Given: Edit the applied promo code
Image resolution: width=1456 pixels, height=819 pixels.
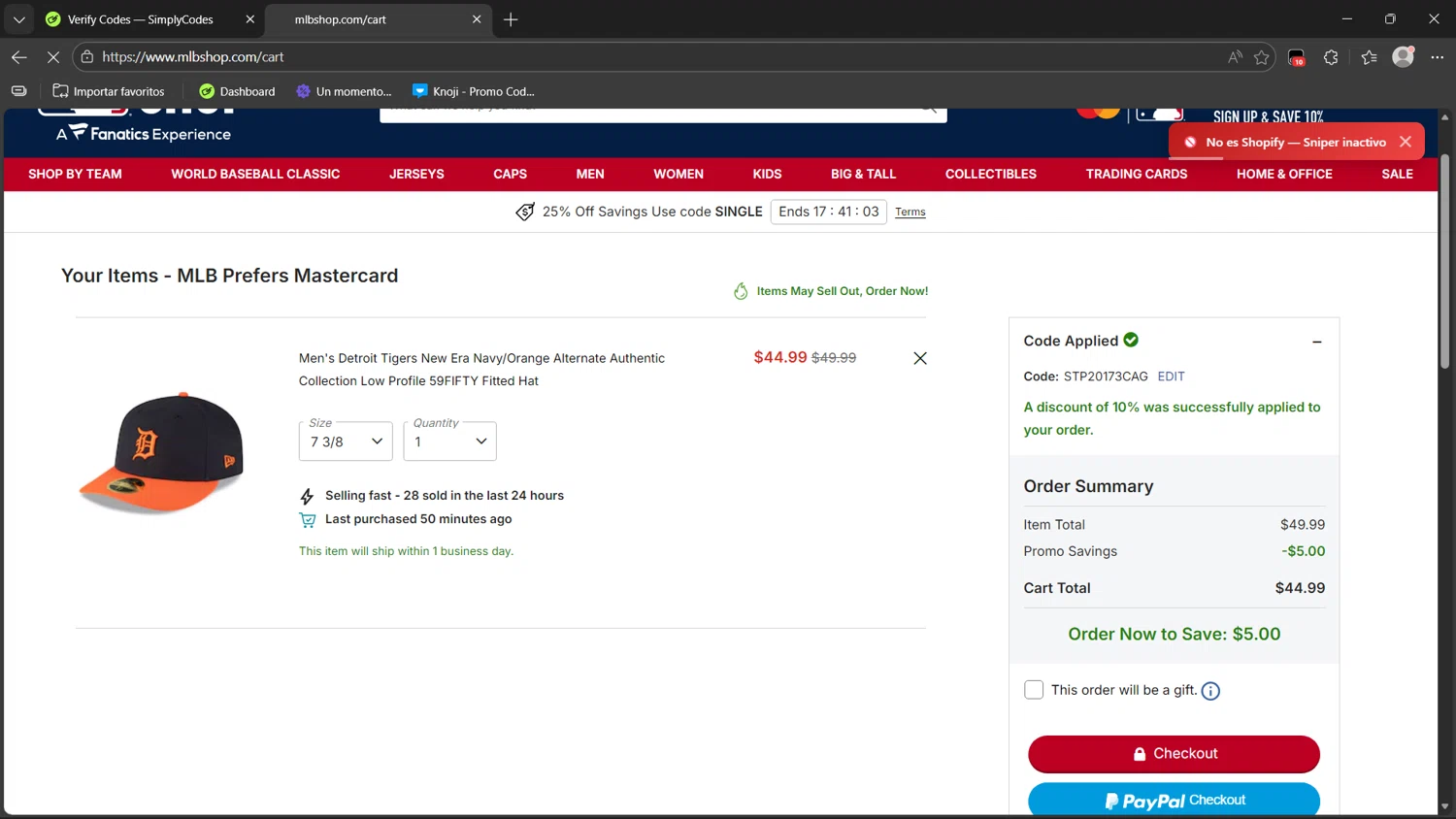Looking at the screenshot, I should 1171,377.
